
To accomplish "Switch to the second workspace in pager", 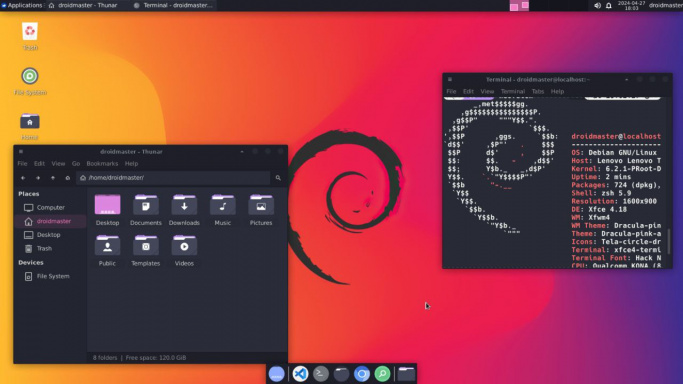I will 524,5.
